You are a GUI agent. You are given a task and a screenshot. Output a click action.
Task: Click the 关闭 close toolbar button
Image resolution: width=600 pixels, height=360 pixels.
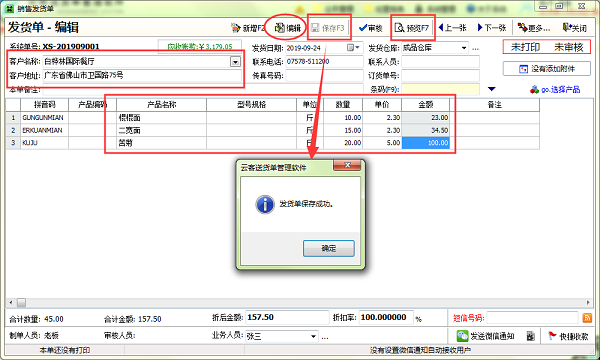point(575,28)
